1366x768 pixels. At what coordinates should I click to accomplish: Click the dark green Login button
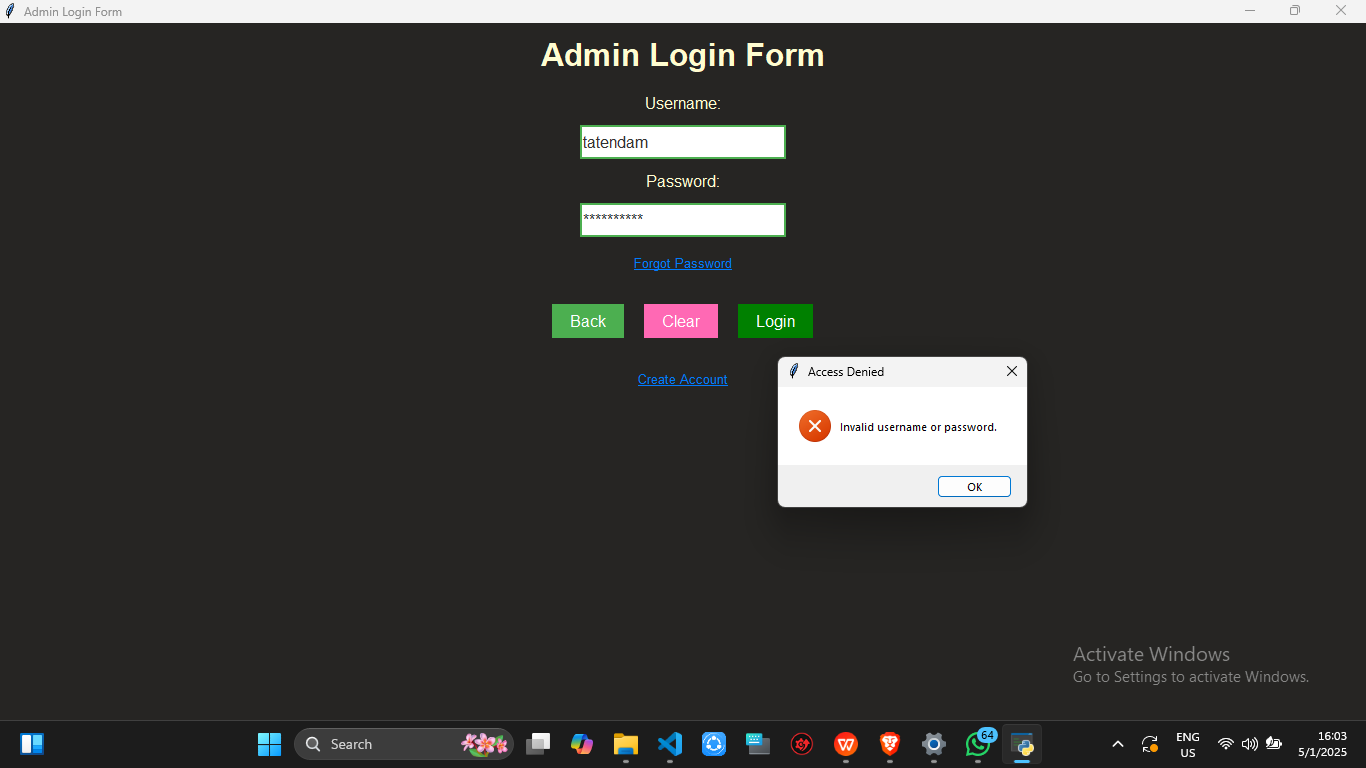pos(775,321)
